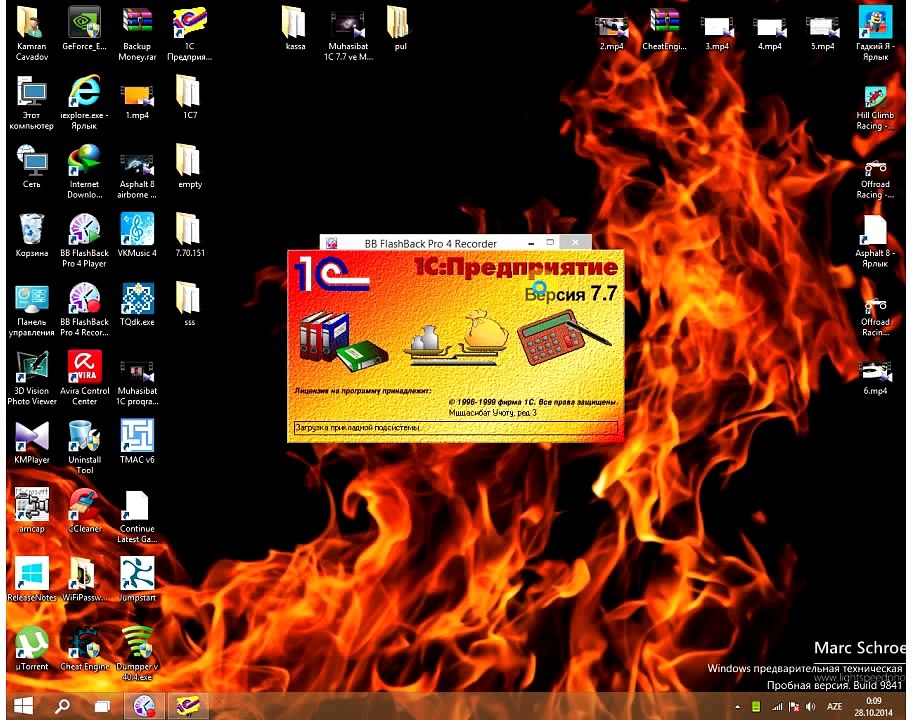Launch Internet Download Manager shortcut
Image resolution: width=912 pixels, height=720 pixels.
coord(84,171)
